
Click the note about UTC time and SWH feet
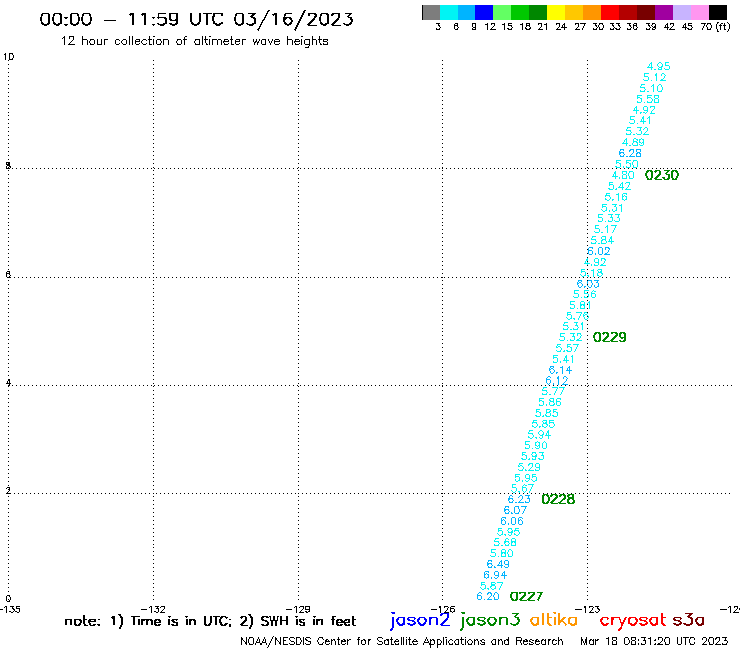210,621
